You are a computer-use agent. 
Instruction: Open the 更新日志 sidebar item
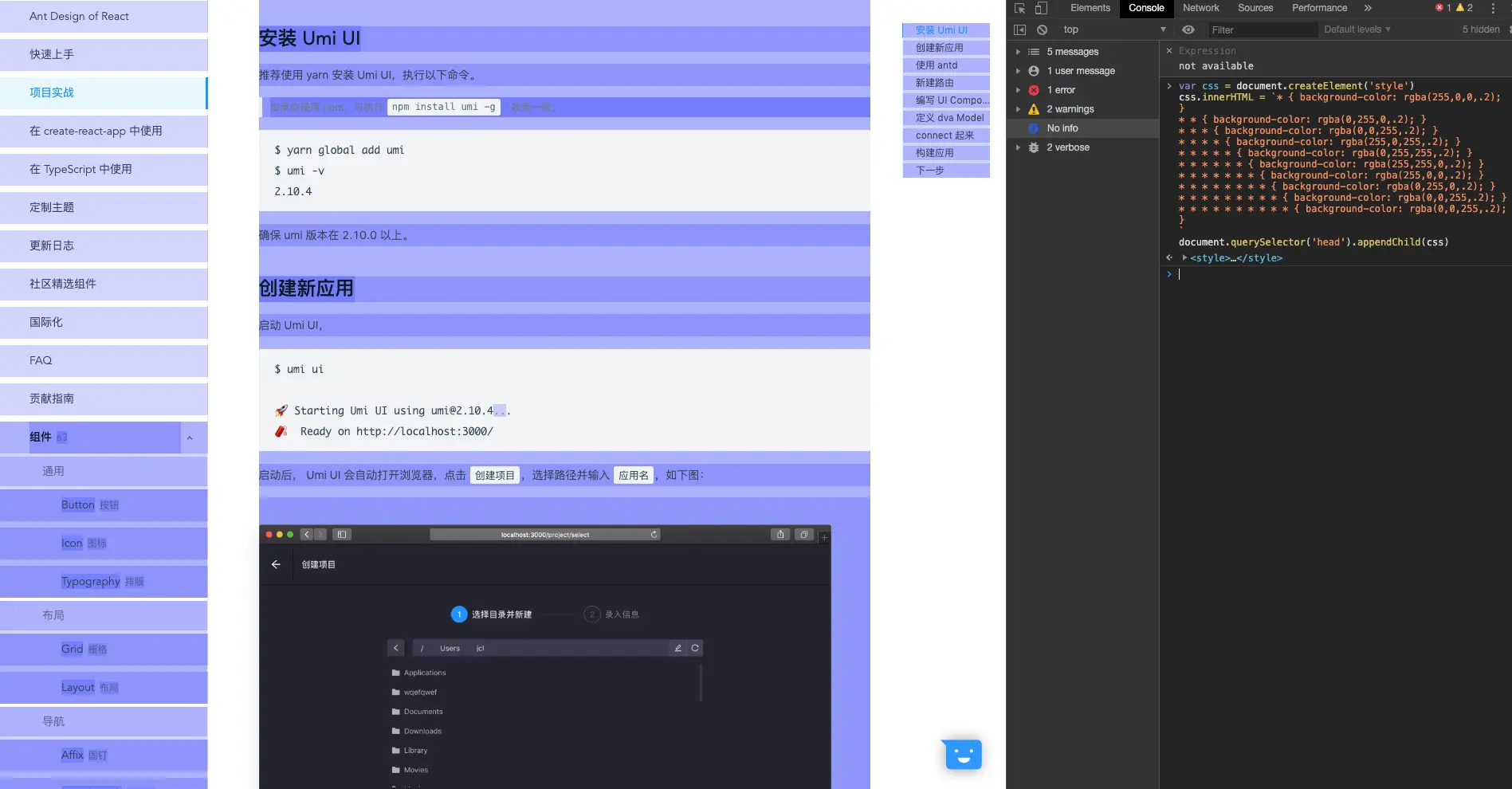point(104,246)
